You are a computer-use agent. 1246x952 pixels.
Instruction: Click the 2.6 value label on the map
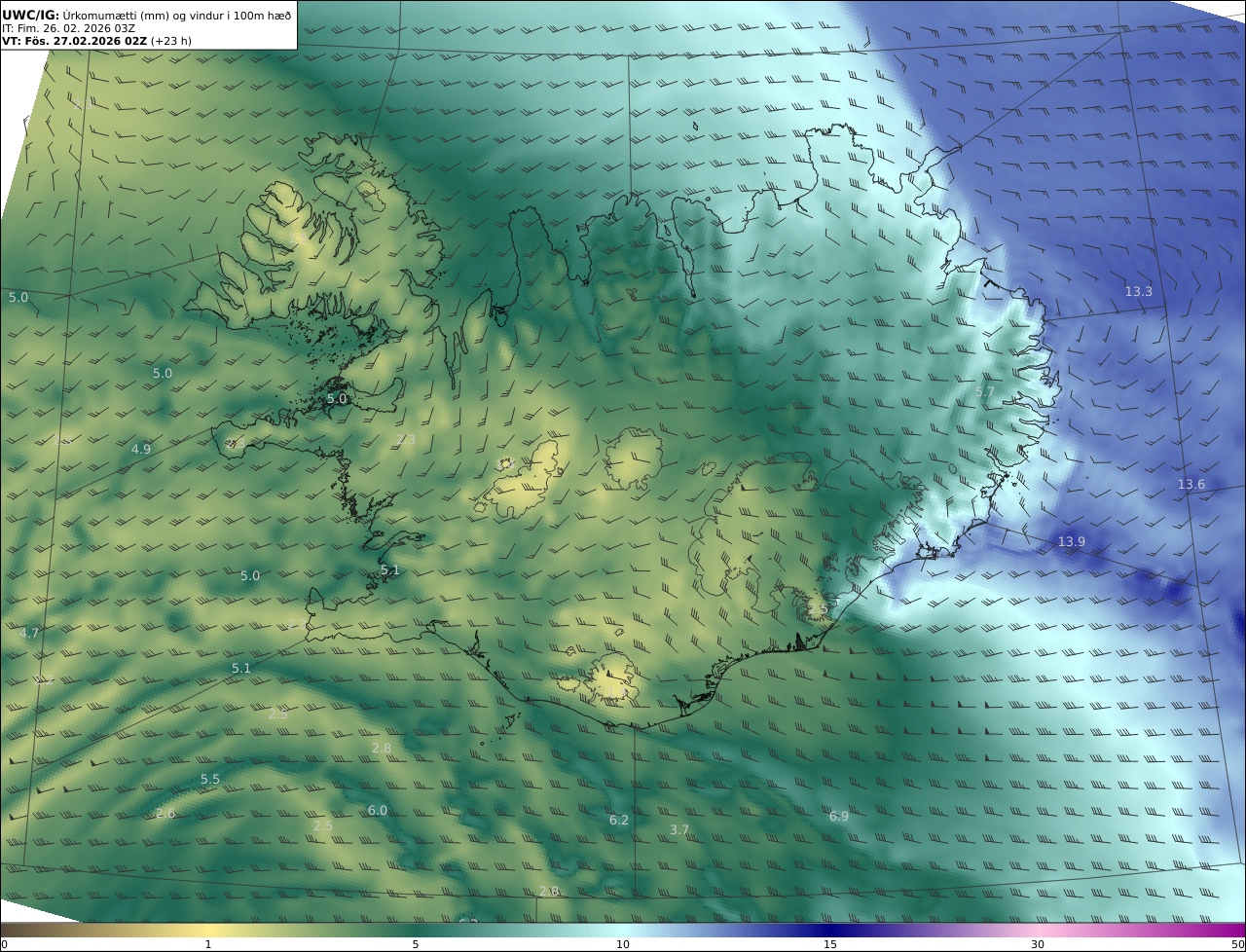pos(165,814)
